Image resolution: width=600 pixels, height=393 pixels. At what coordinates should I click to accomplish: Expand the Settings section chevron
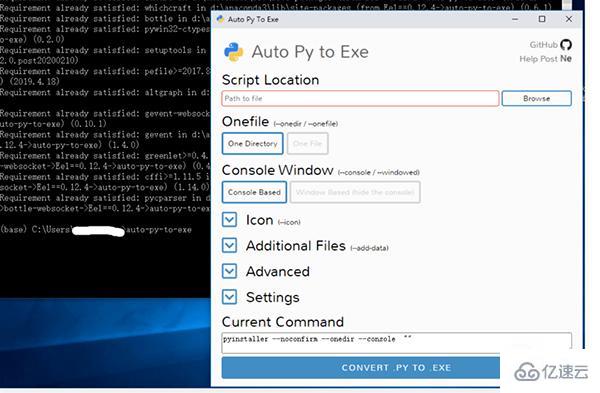pos(230,297)
